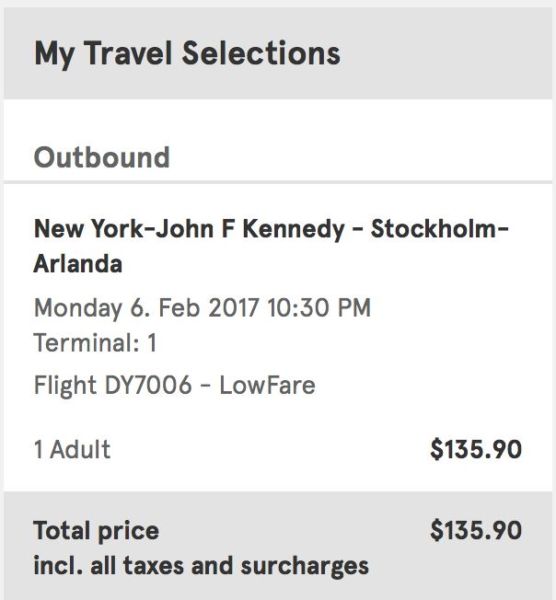The image size is (556, 600).
Task: Click the total $135.90 amount in footer
Action: (x=476, y=530)
